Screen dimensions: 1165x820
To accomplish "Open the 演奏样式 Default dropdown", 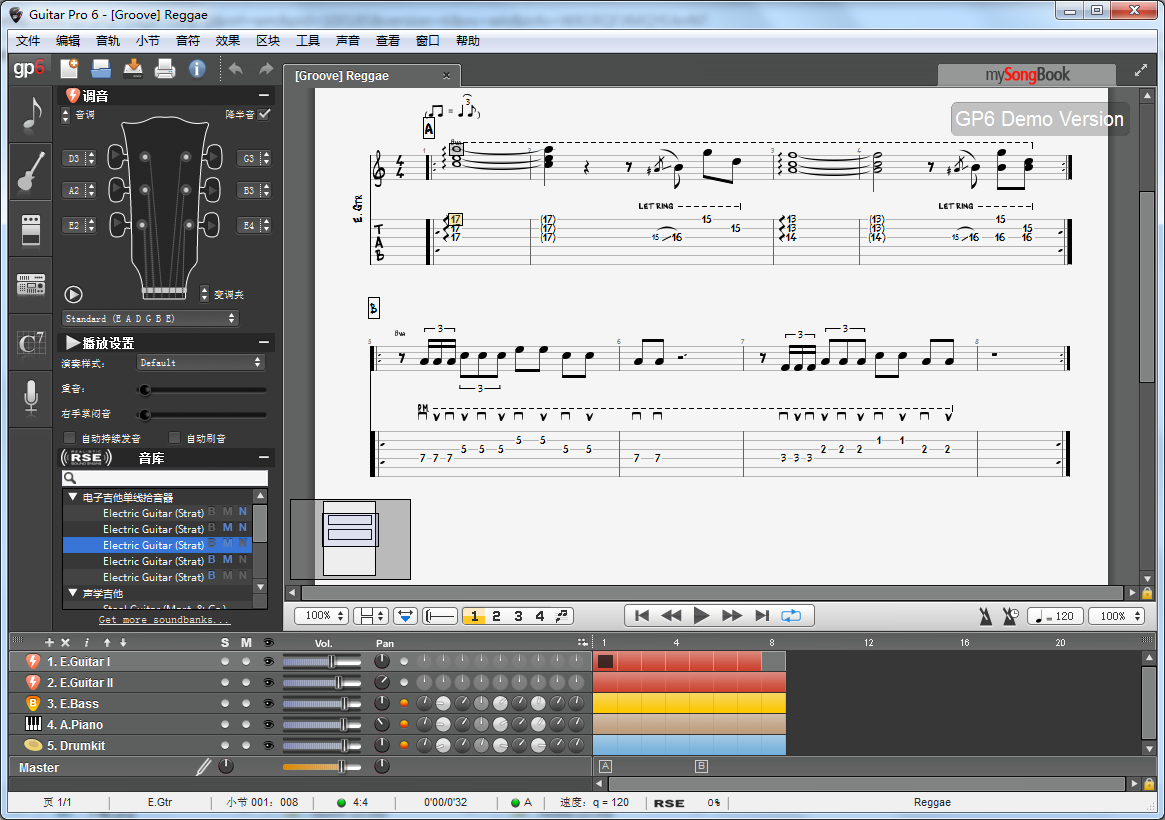I will tap(200, 363).
